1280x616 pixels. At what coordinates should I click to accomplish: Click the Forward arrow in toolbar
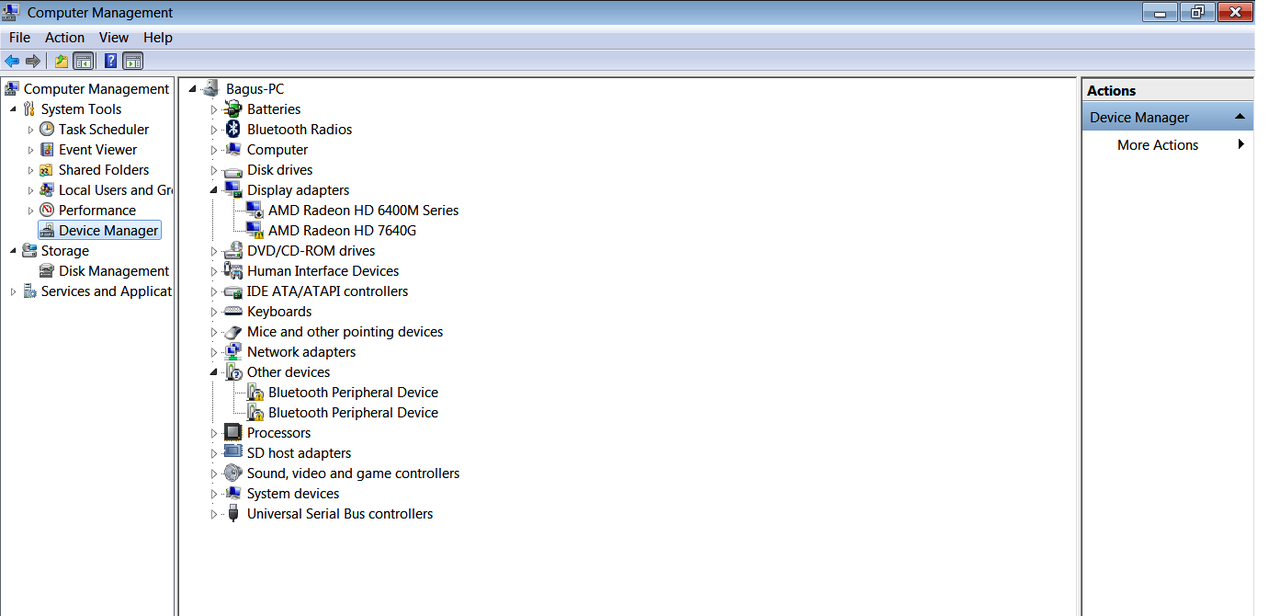(33, 61)
